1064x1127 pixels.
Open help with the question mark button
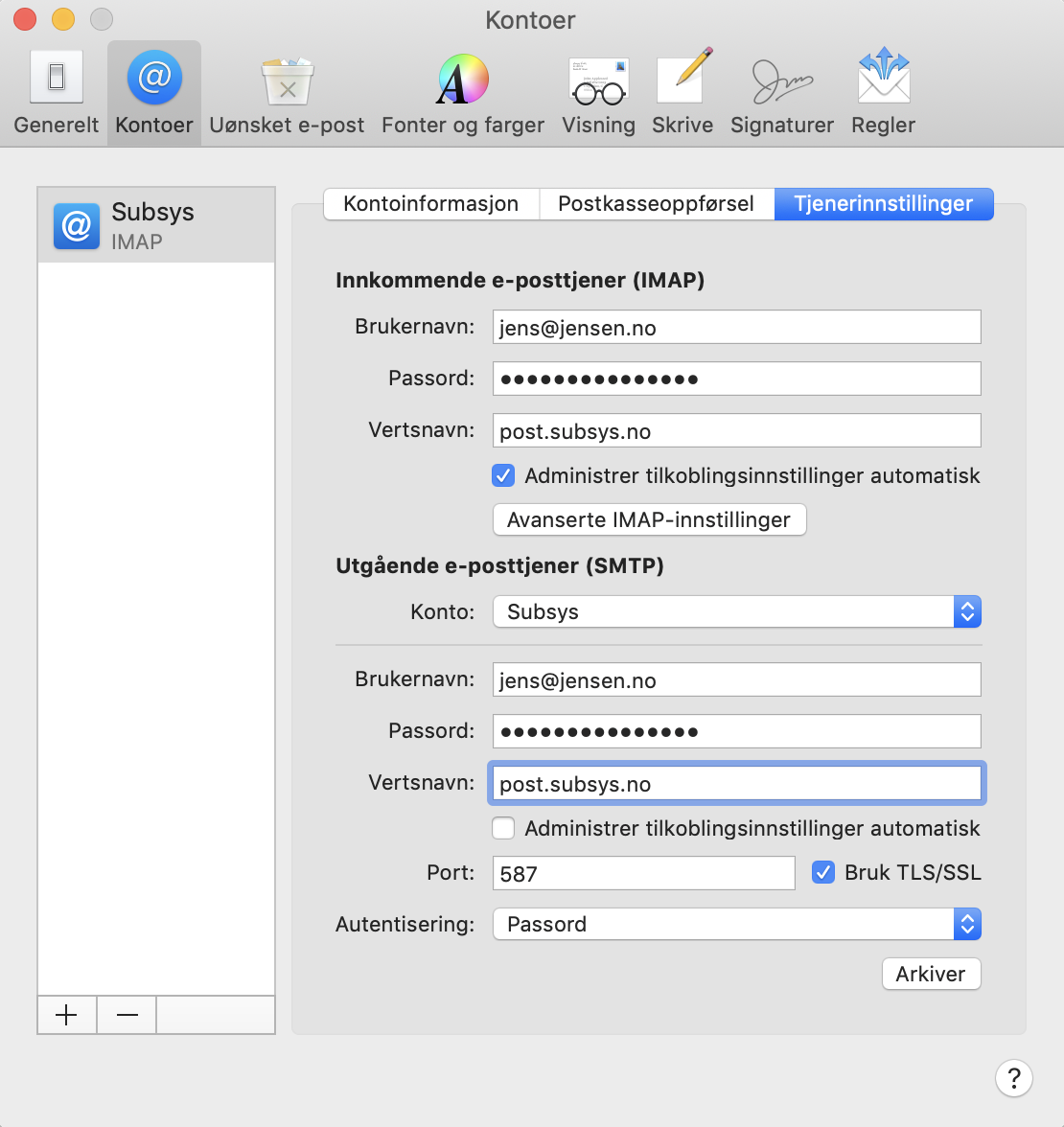click(x=1014, y=1078)
